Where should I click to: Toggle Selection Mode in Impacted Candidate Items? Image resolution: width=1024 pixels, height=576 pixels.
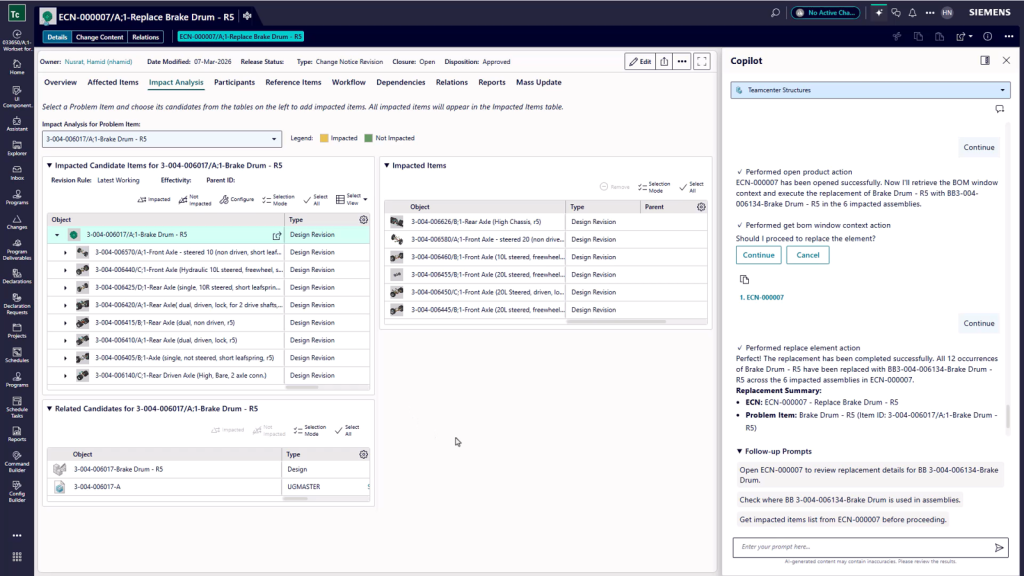click(278, 200)
